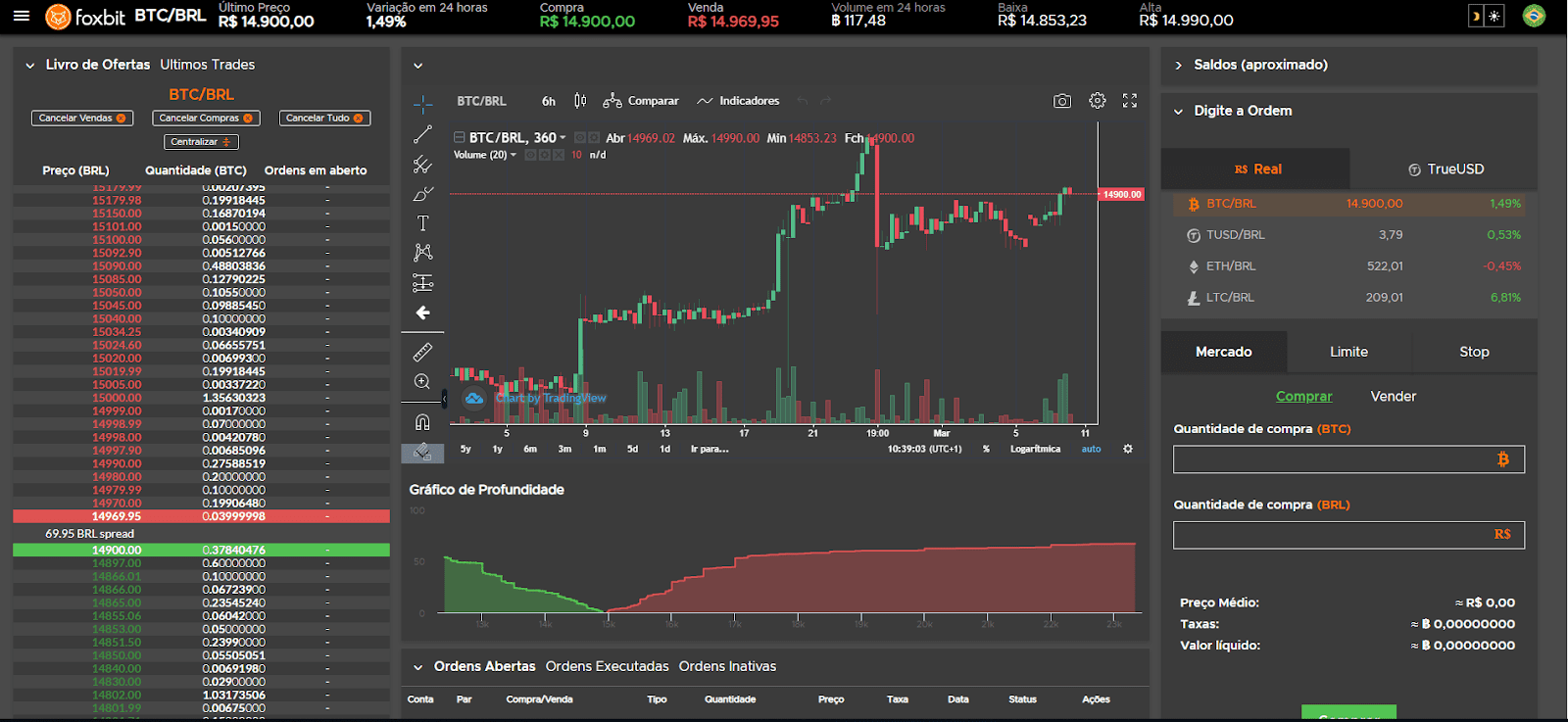
Task: Toggle the lock-drawings pencil tool
Action: pyautogui.click(x=422, y=452)
